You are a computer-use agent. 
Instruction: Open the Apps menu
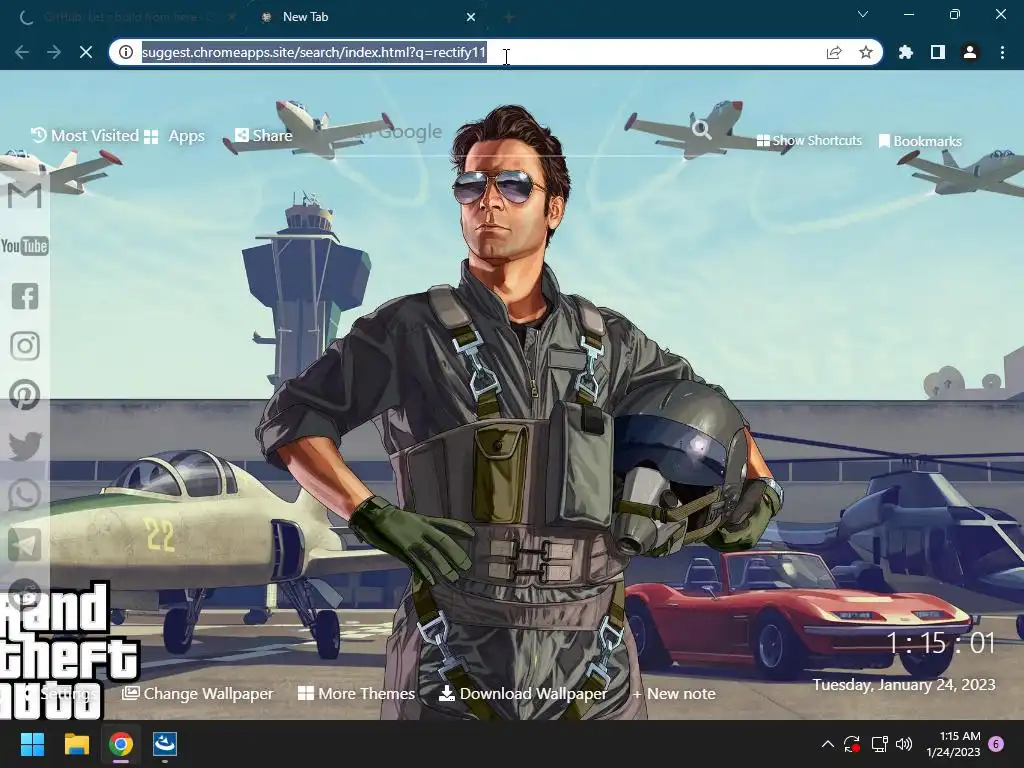tap(174, 136)
